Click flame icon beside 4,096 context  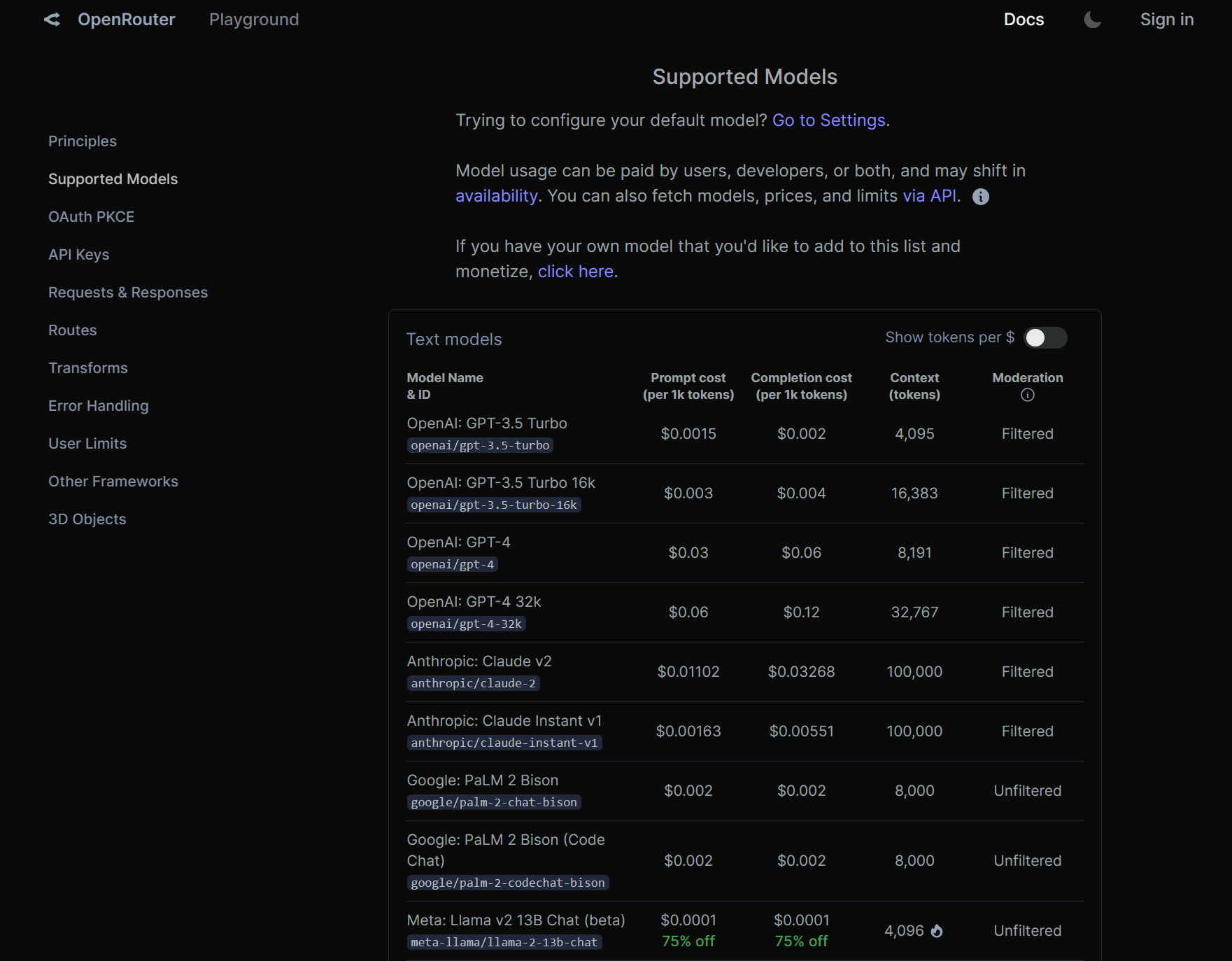coord(937,931)
